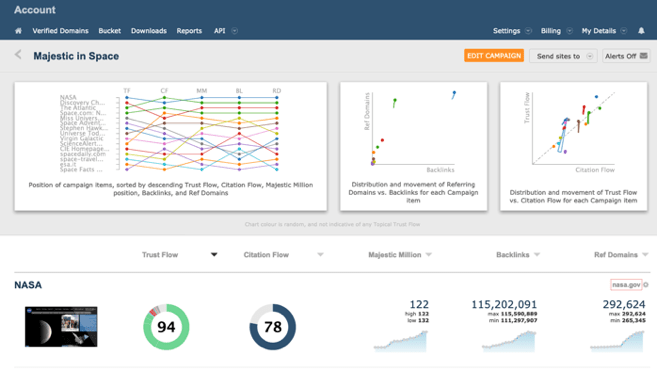
Task: Click the EDIT CAMPAIGN button
Action: coord(494,56)
